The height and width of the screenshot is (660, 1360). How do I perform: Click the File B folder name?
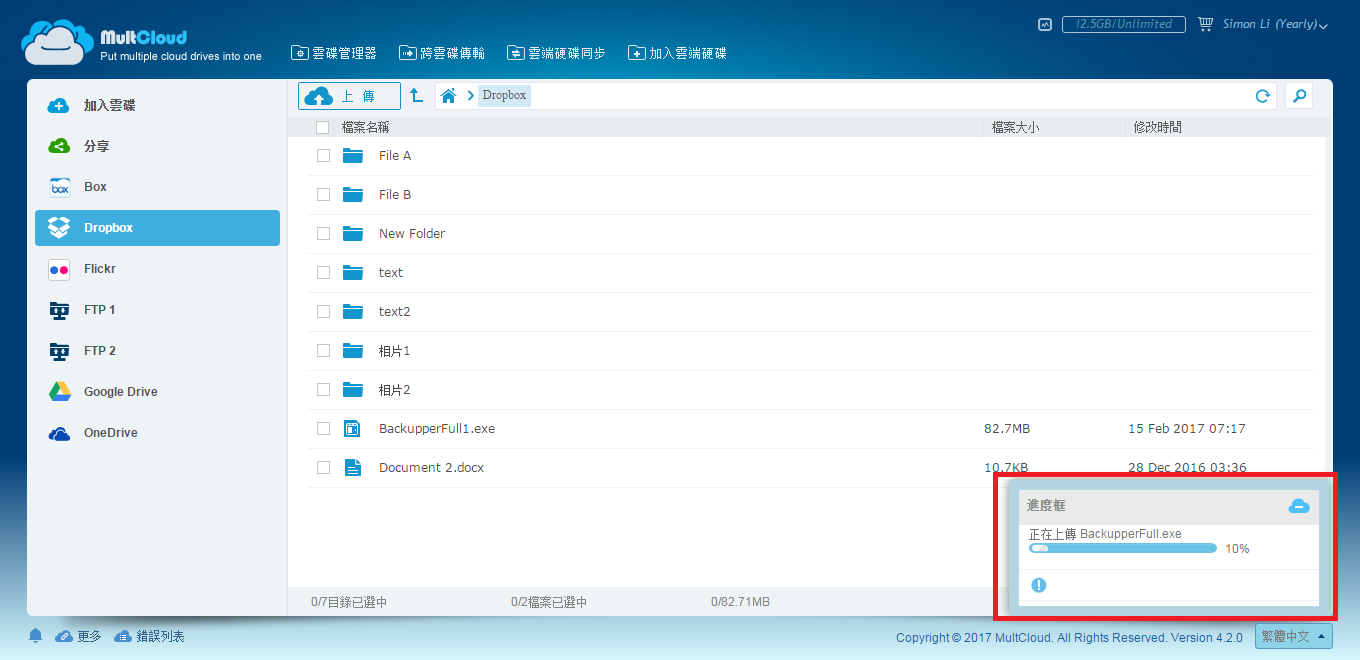[x=395, y=195]
